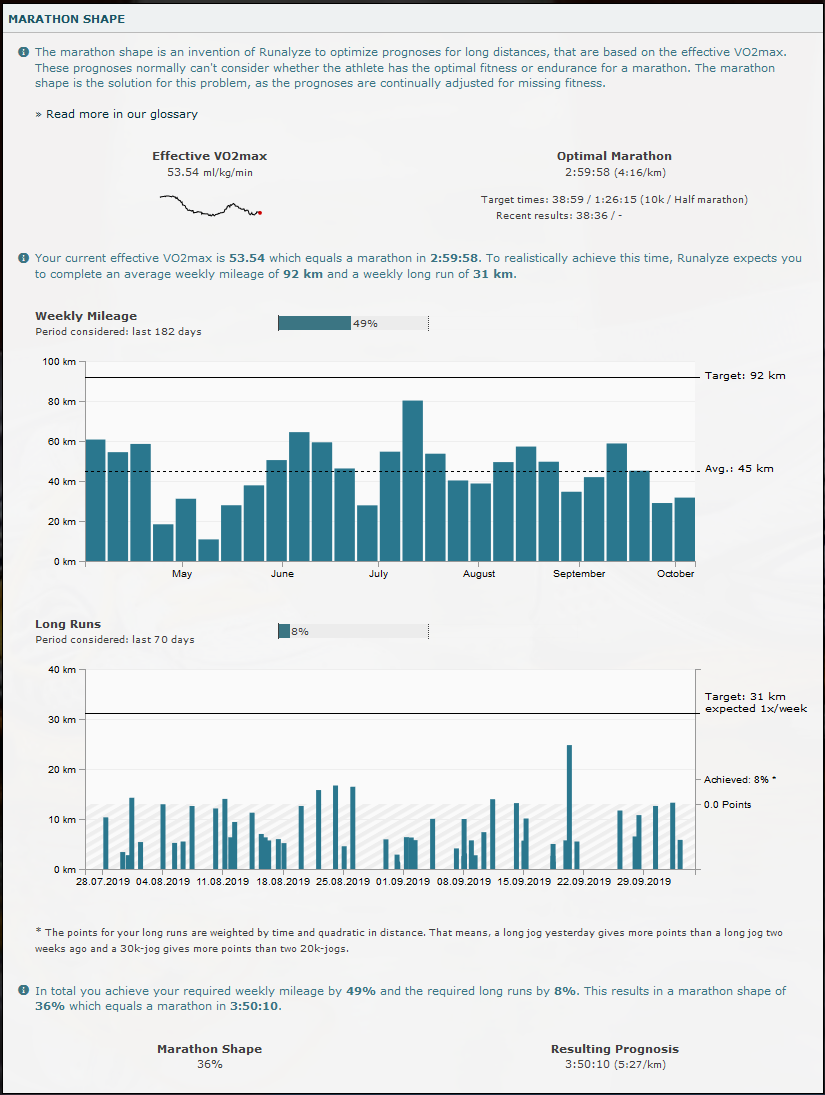
Task: Click the tallest long run bar near 22.09.2019
Action: pos(569,807)
